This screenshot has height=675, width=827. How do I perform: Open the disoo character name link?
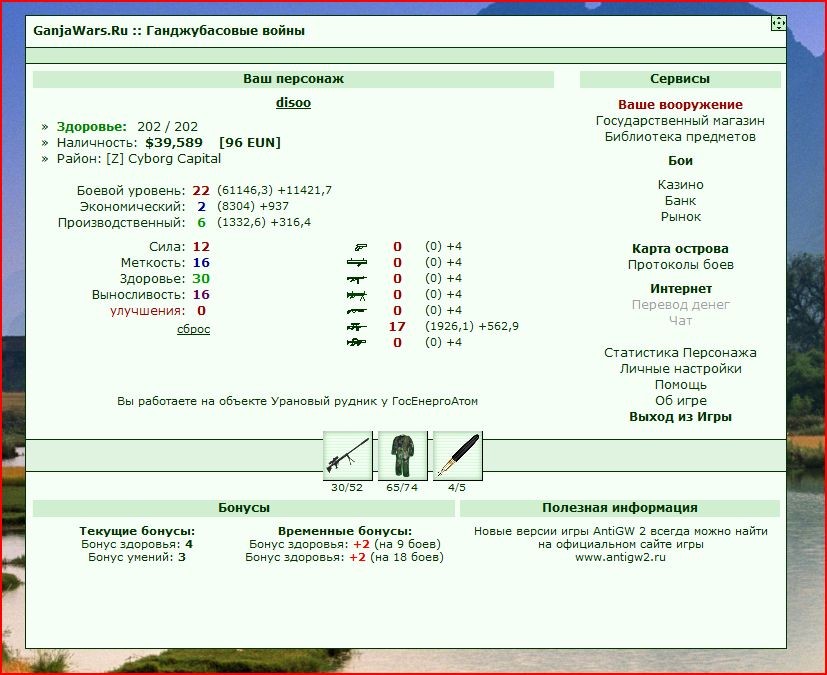point(293,103)
